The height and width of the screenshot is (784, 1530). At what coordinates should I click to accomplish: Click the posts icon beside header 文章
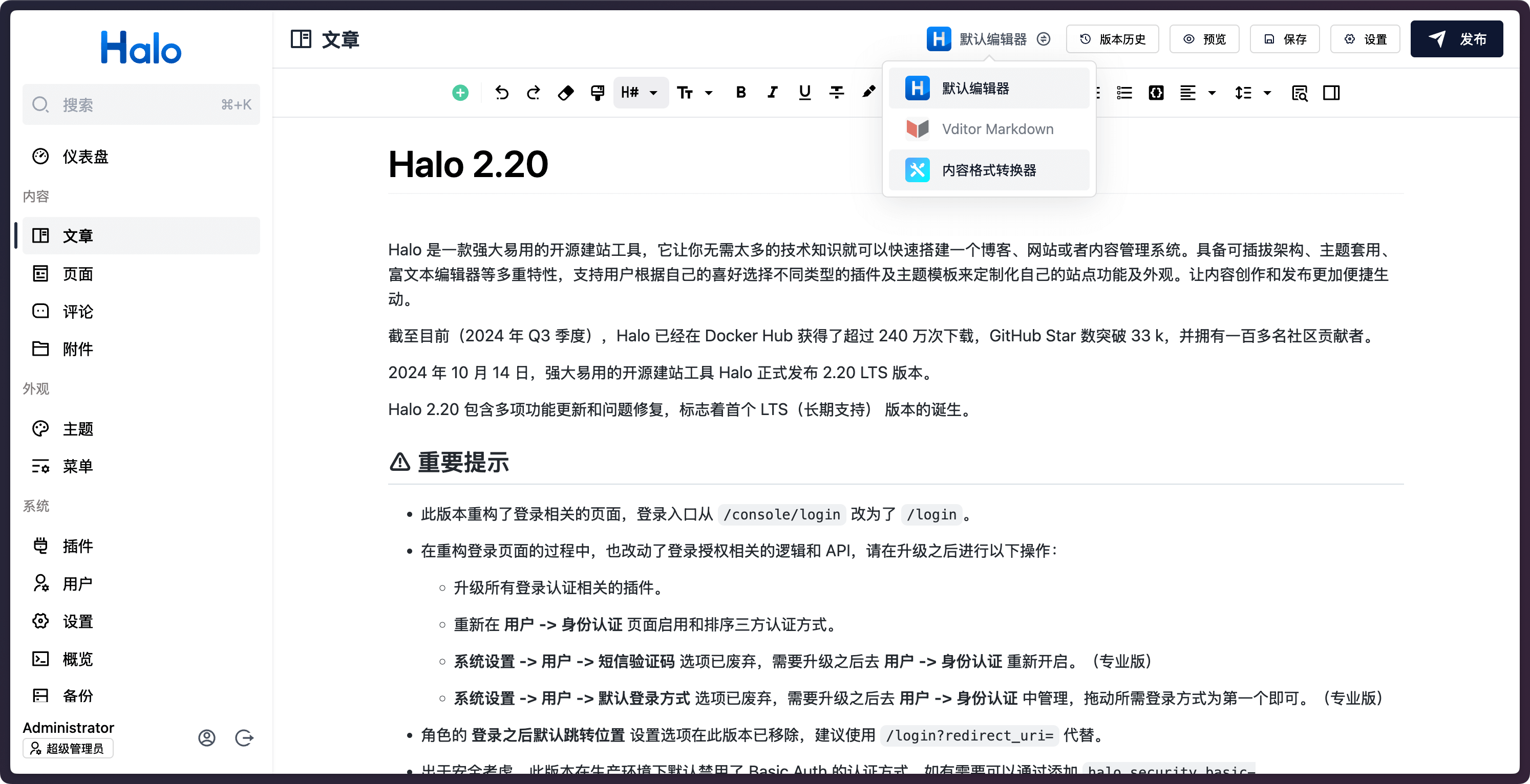tap(301, 39)
